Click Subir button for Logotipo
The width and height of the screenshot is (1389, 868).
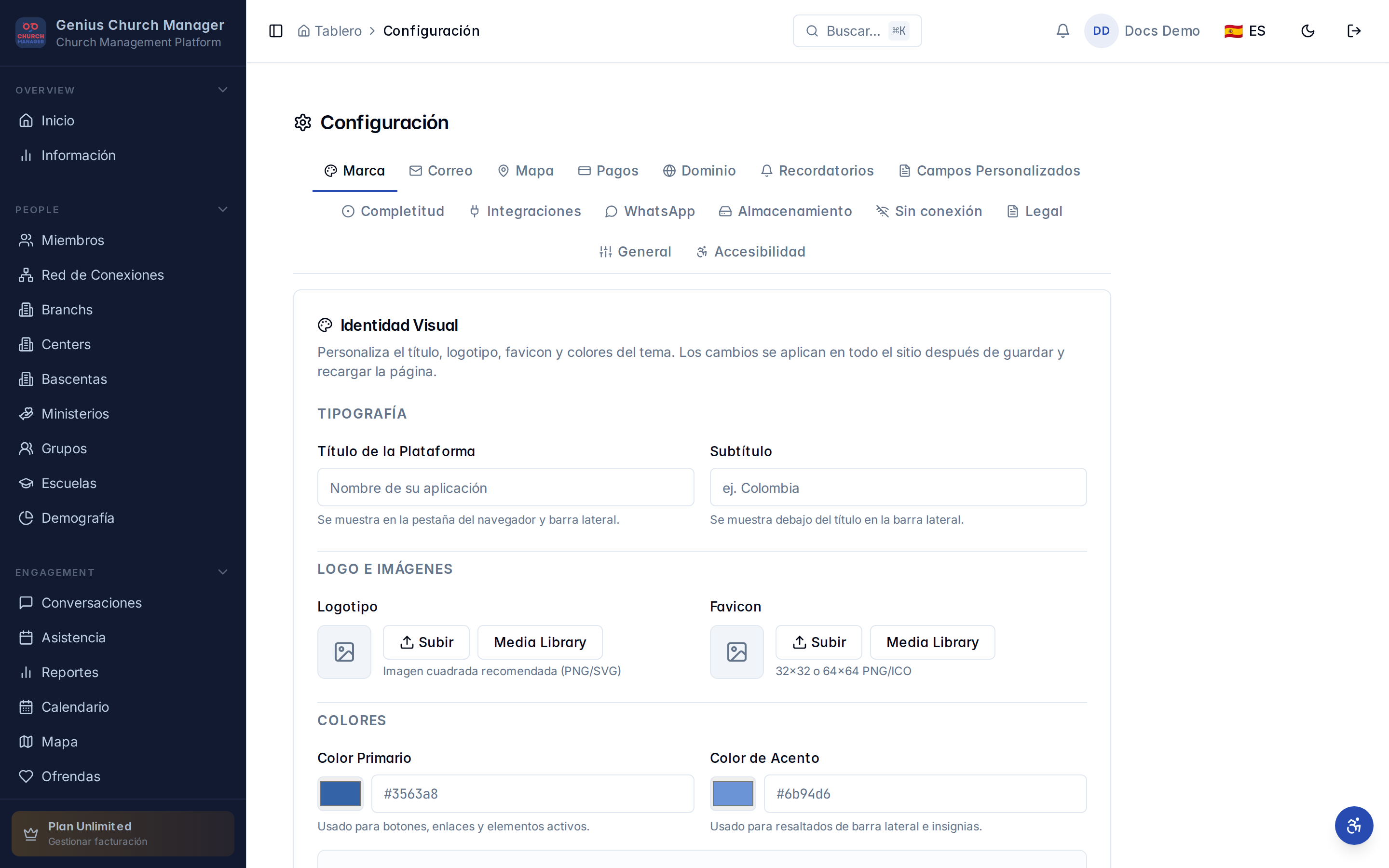point(426,642)
